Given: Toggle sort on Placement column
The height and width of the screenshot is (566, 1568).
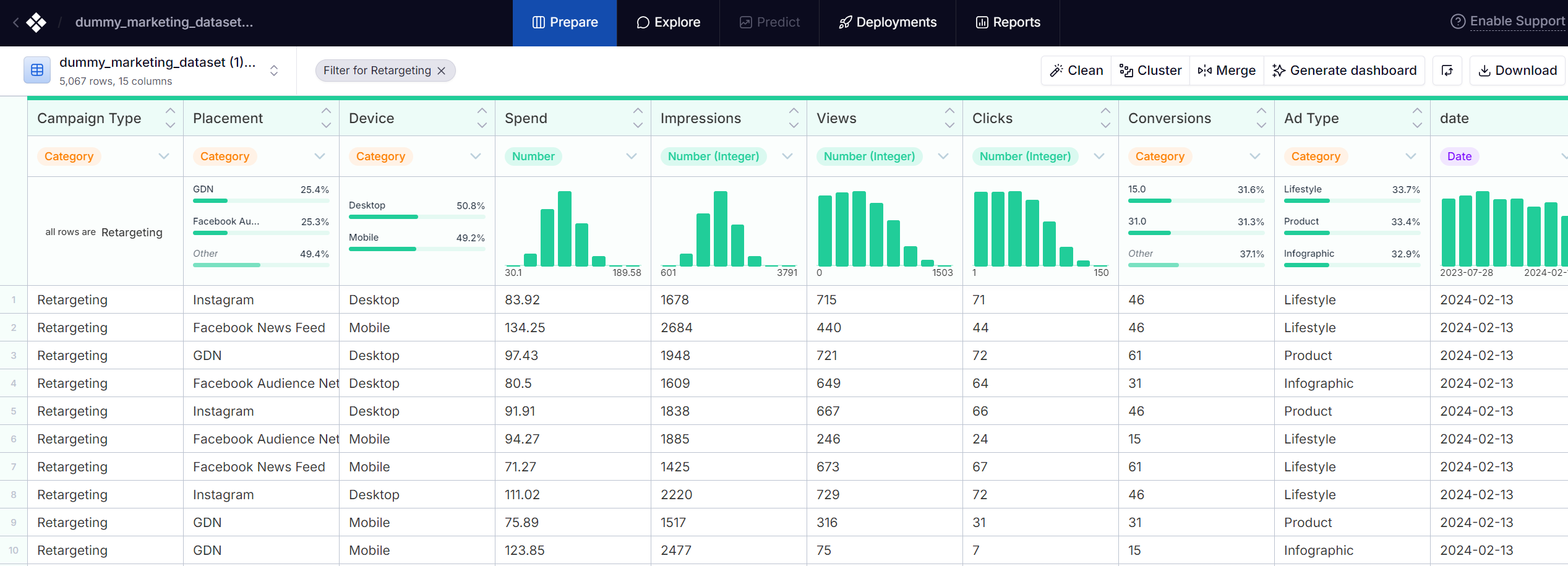Looking at the screenshot, I should [326, 118].
